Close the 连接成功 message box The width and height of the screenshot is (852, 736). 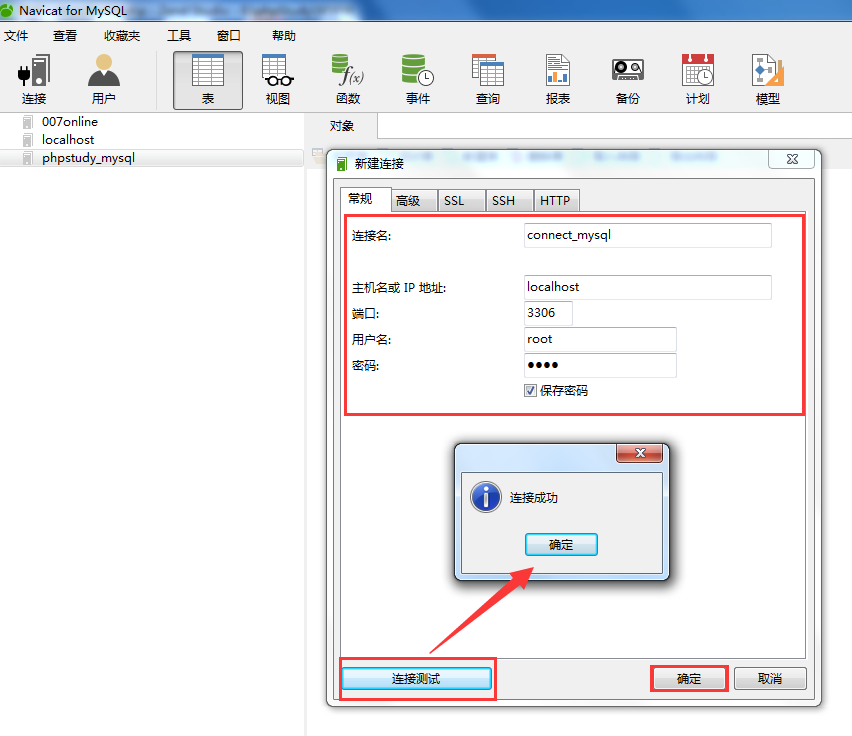640,453
